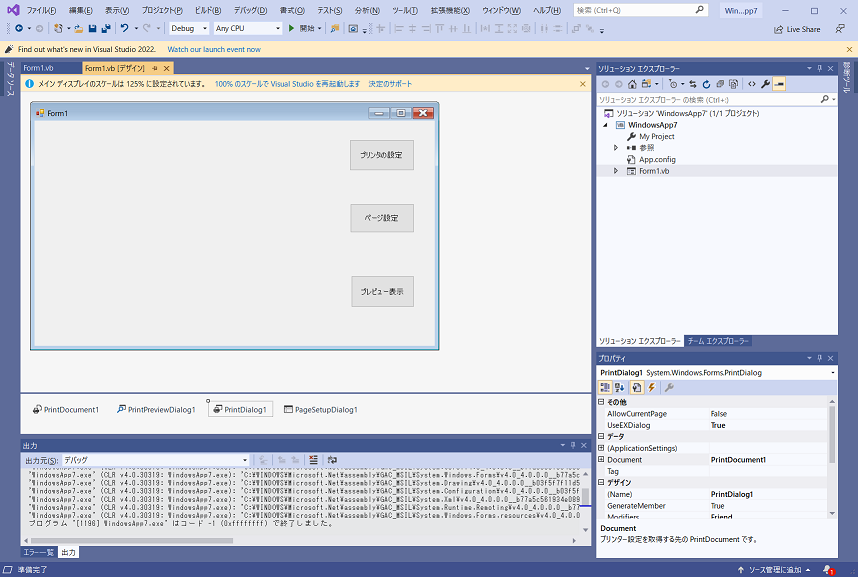Open the ツール(T) menu
The height and width of the screenshot is (577, 858).
click(x=404, y=10)
